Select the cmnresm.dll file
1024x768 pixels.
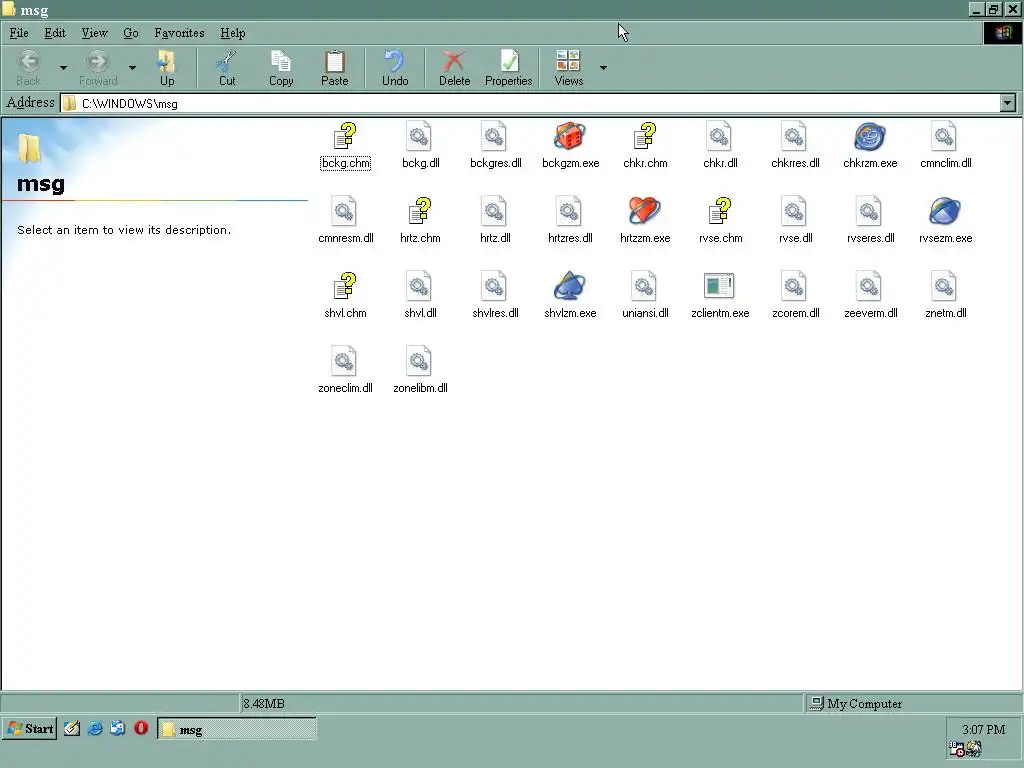(345, 221)
